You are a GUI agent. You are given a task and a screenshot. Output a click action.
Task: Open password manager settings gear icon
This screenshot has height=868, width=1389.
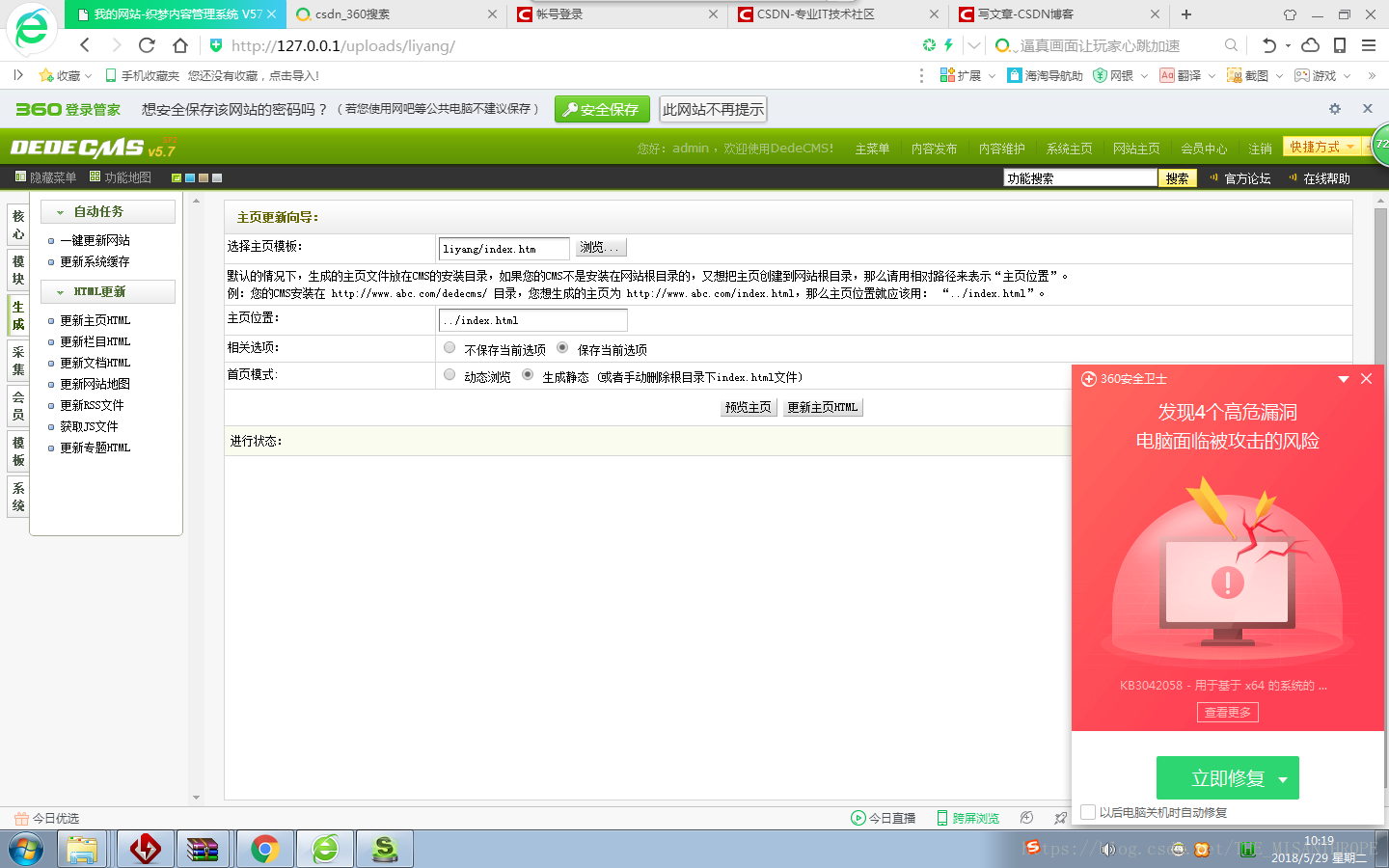[x=1335, y=109]
